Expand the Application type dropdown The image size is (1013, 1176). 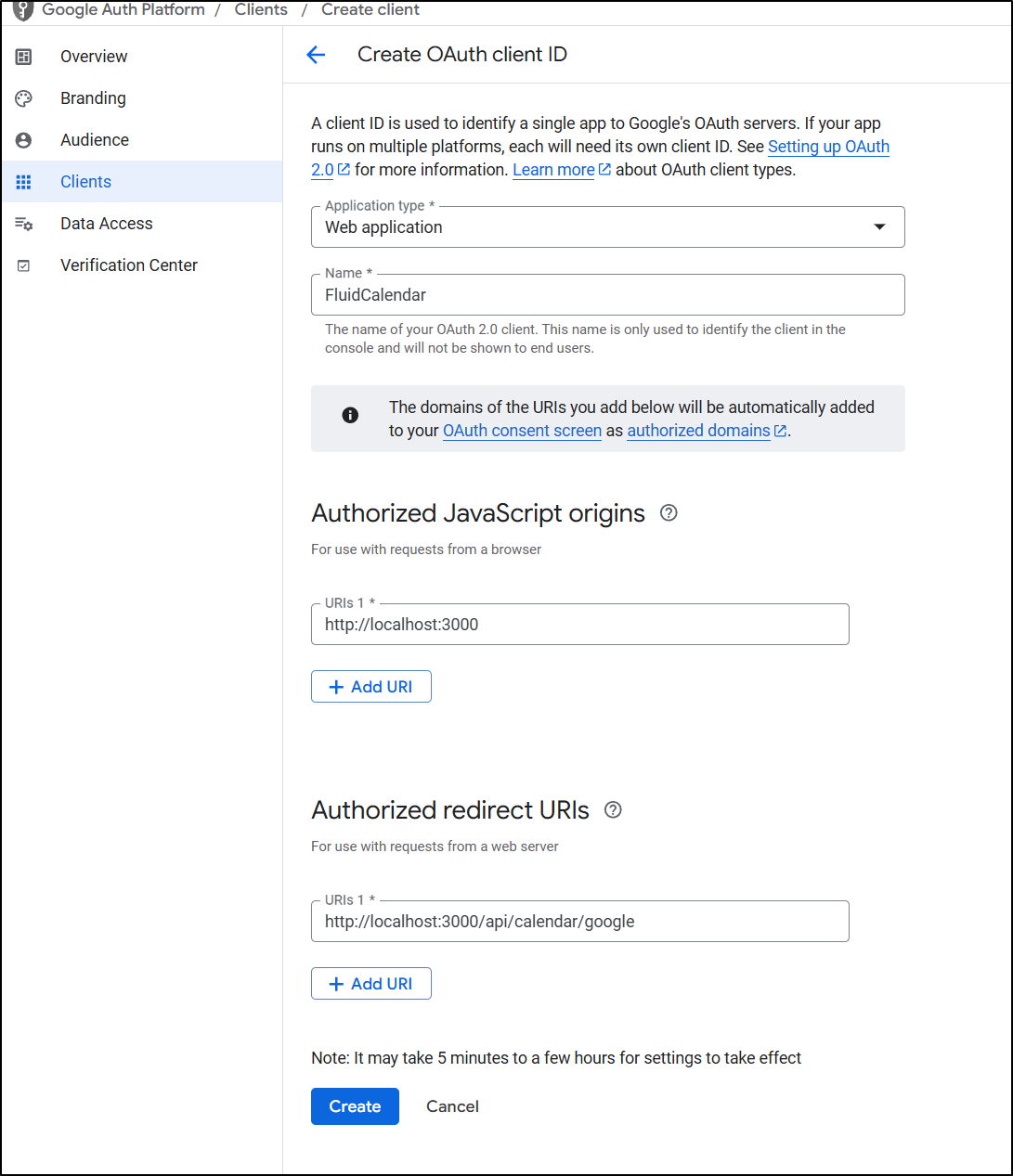tap(607, 227)
